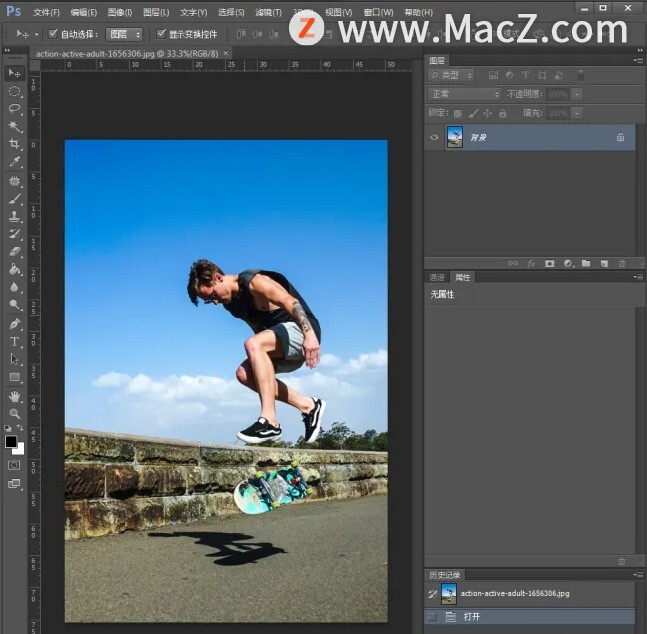Select the Zoom magnifier tool

point(14,413)
